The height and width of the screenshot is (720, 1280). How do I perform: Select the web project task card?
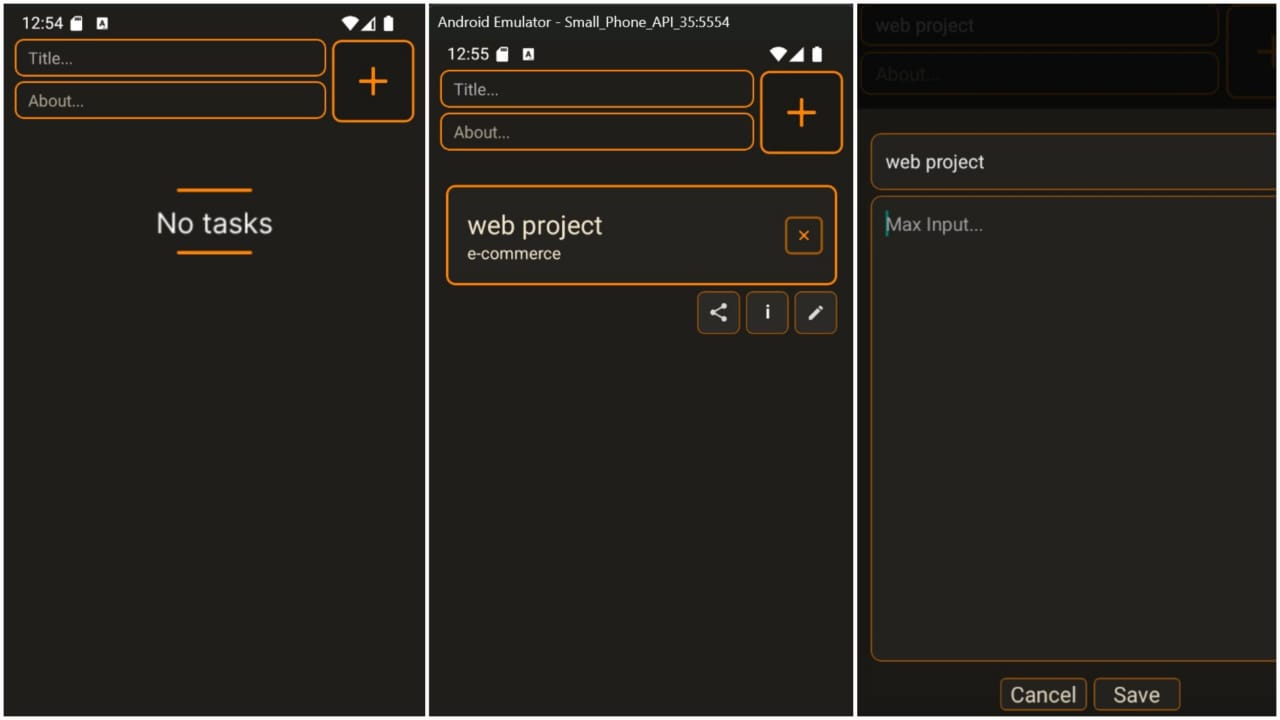point(641,235)
